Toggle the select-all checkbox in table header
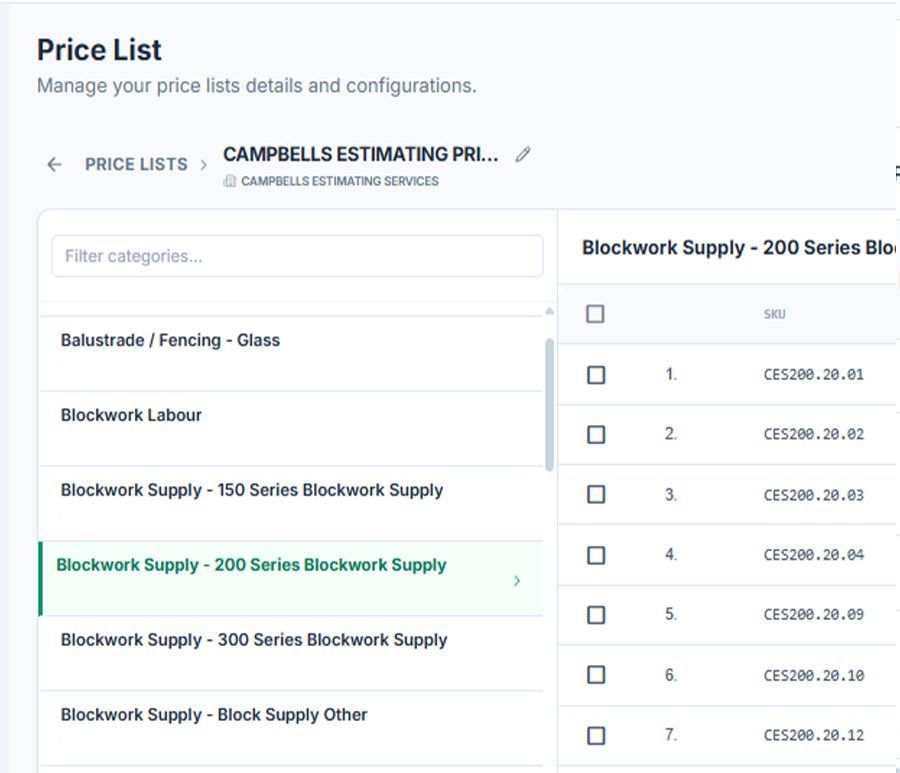The height and width of the screenshot is (773, 900). (x=595, y=314)
